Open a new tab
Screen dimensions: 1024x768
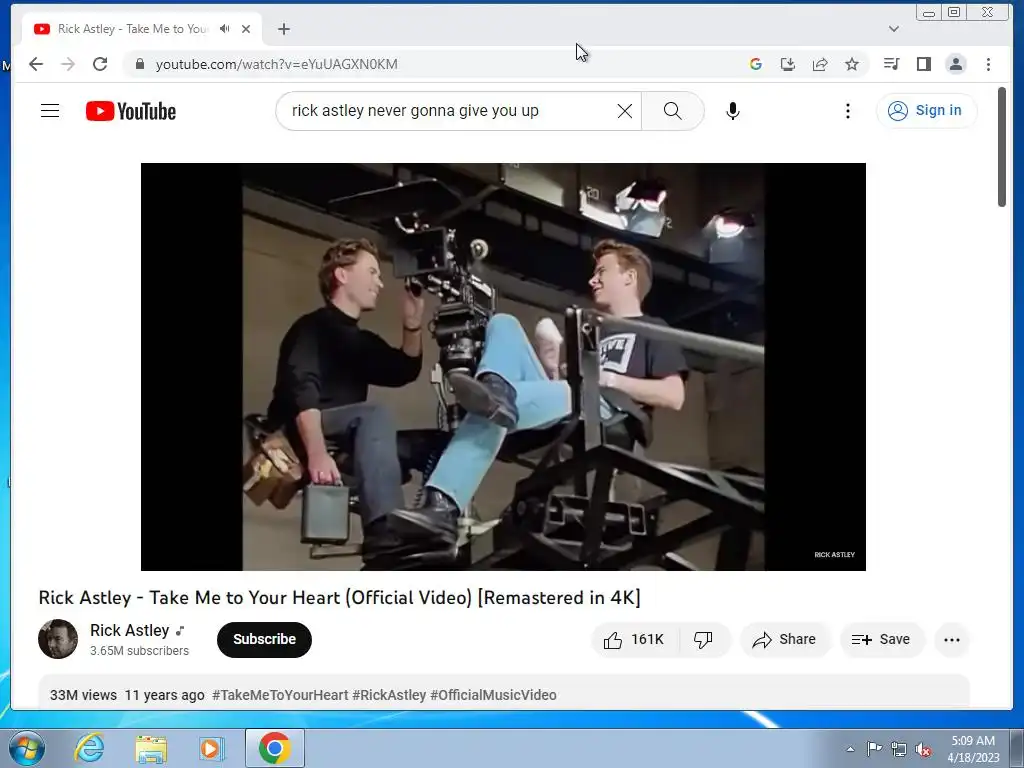tap(283, 29)
